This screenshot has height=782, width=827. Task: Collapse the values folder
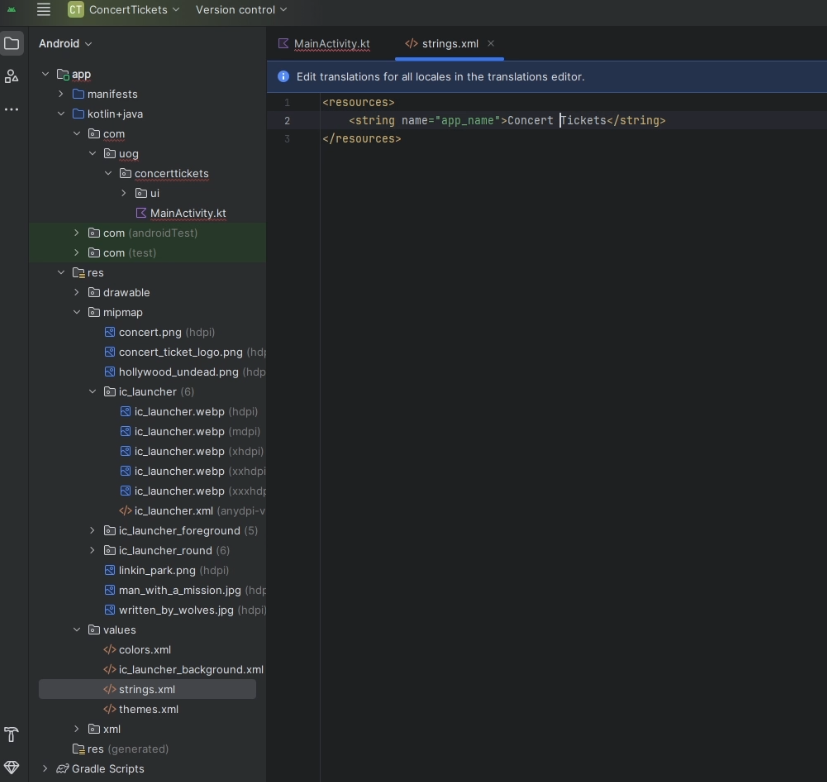pyautogui.click(x=77, y=630)
